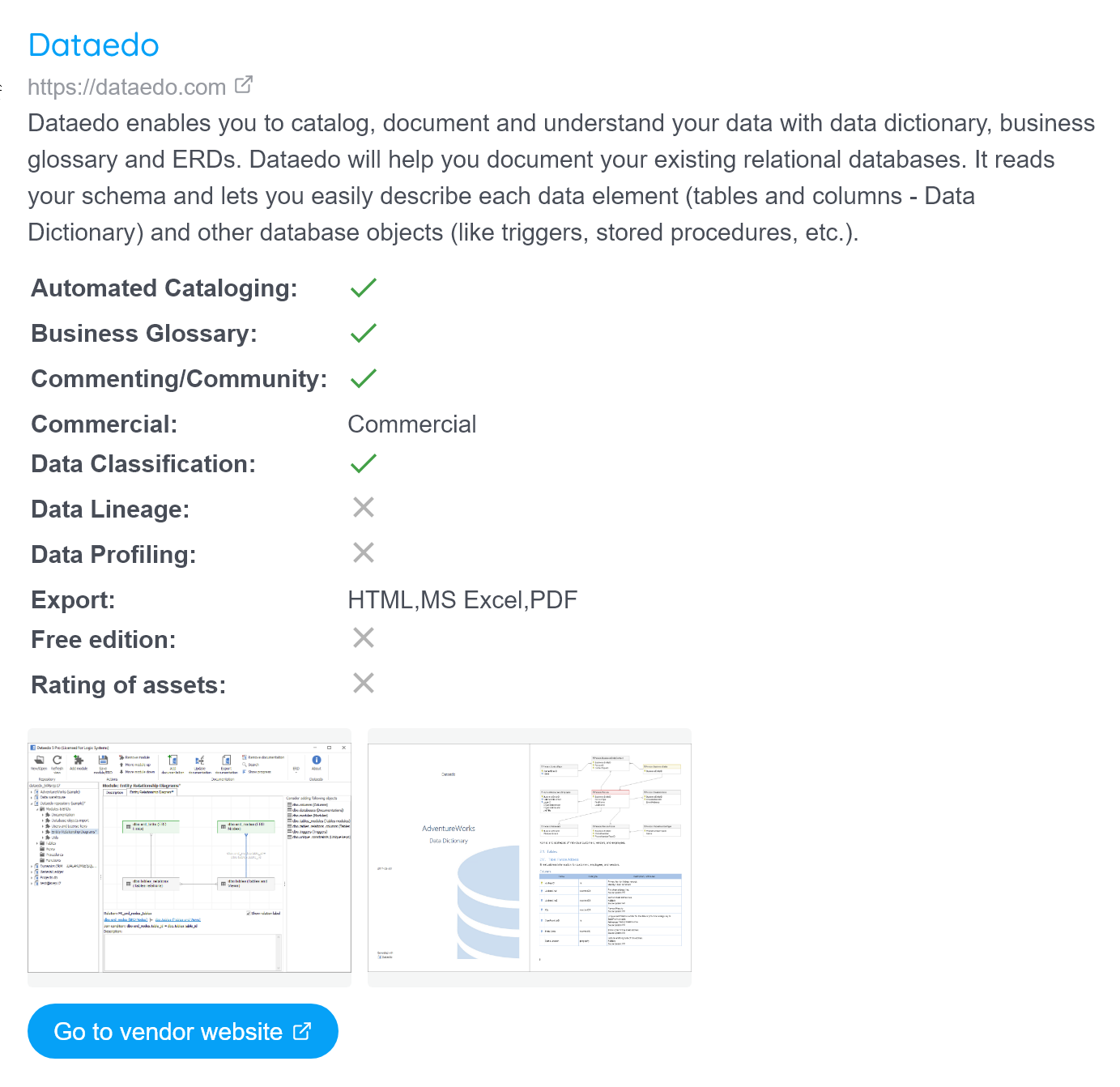Click external icon inside vendor website button

point(302,1031)
